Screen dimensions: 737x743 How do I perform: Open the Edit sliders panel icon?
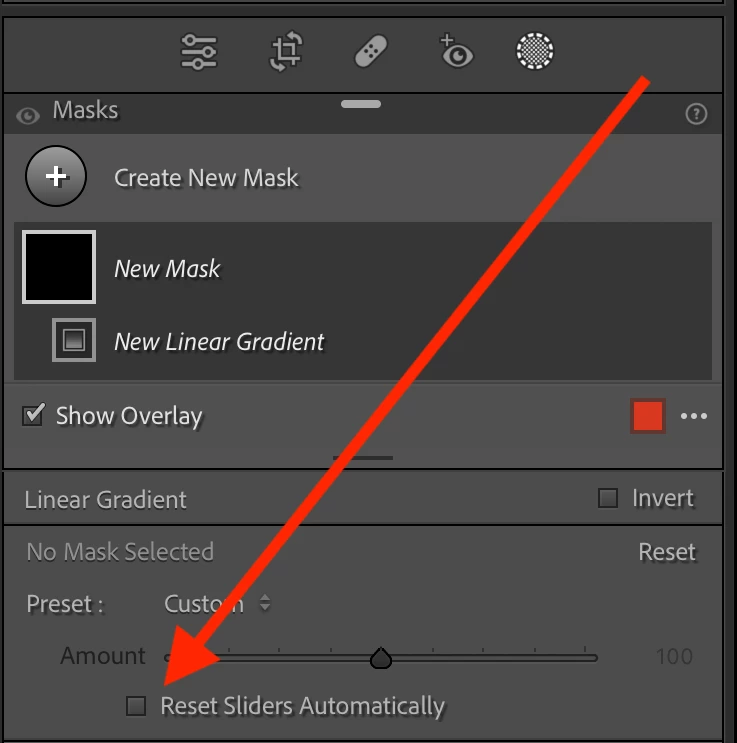[199, 52]
